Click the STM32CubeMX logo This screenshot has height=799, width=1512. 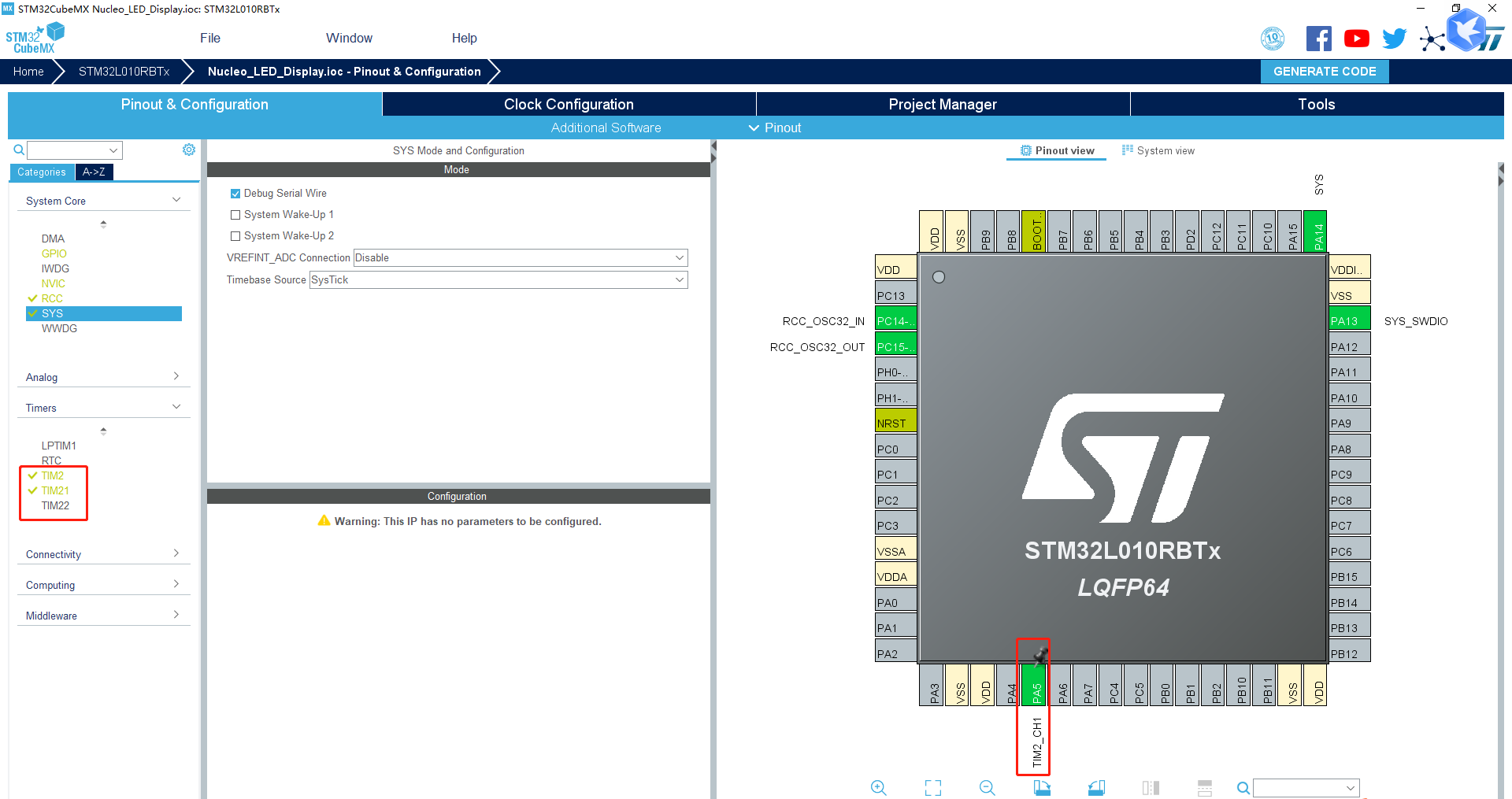(35, 39)
